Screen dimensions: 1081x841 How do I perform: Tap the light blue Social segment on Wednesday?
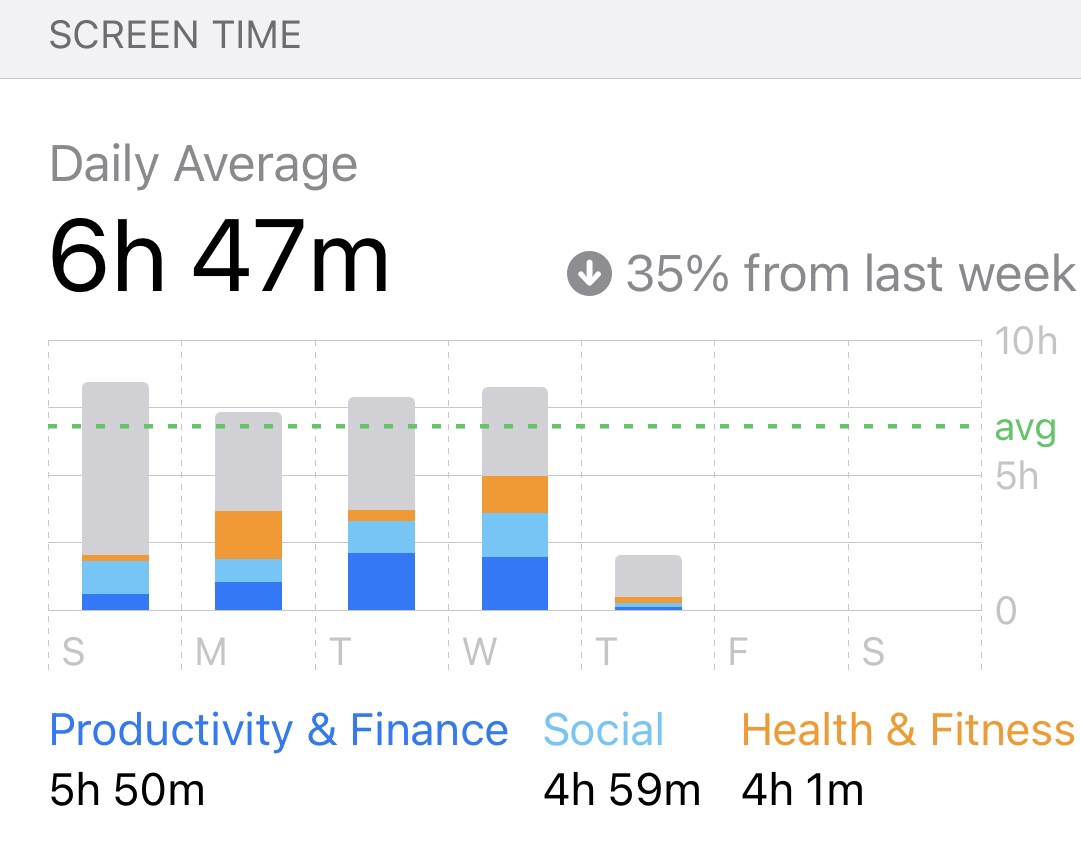pyautogui.click(x=515, y=535)
